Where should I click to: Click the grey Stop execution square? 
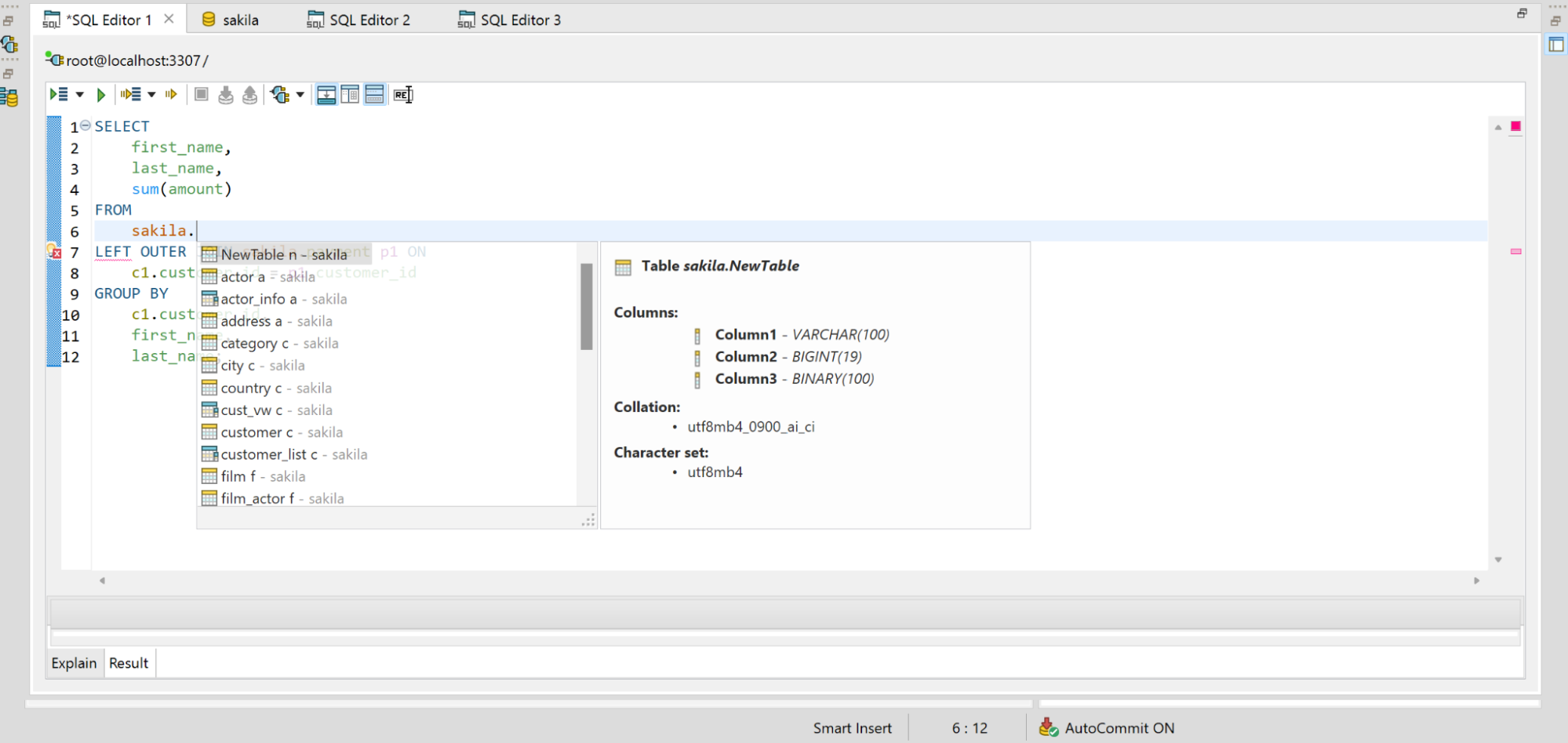point(202,95)
